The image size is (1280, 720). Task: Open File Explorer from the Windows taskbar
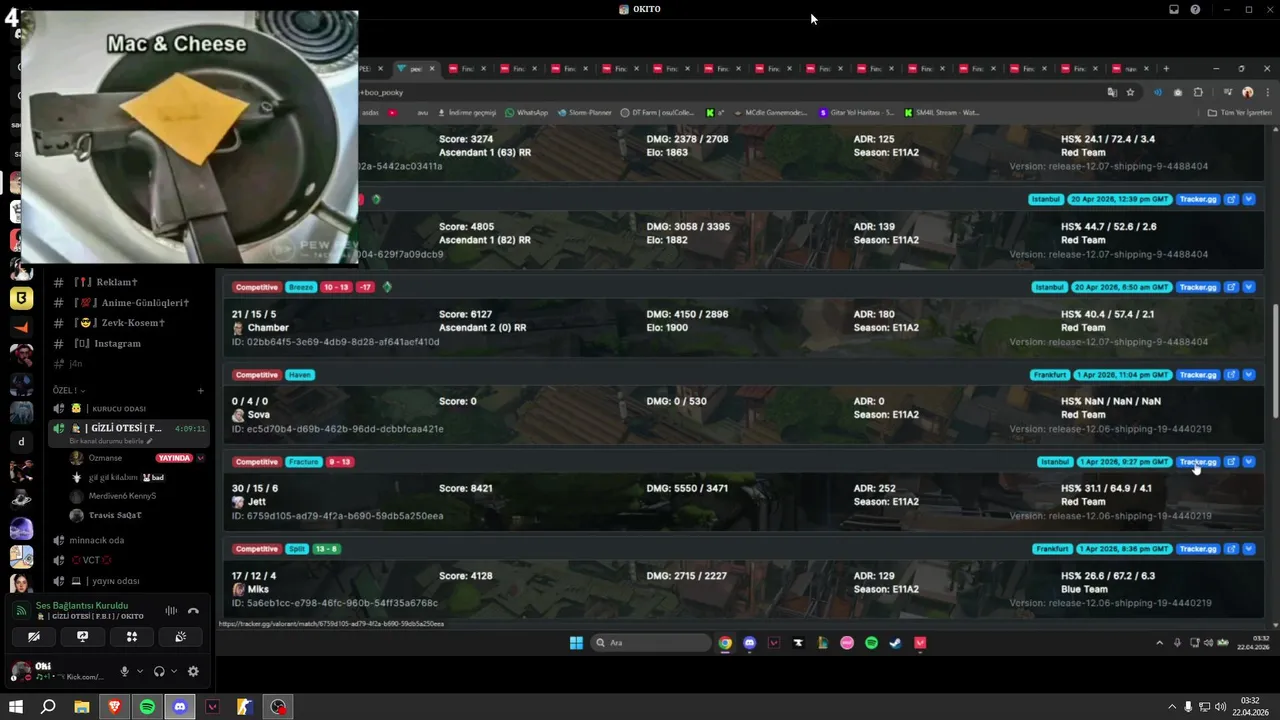click(x=81, y=707)
